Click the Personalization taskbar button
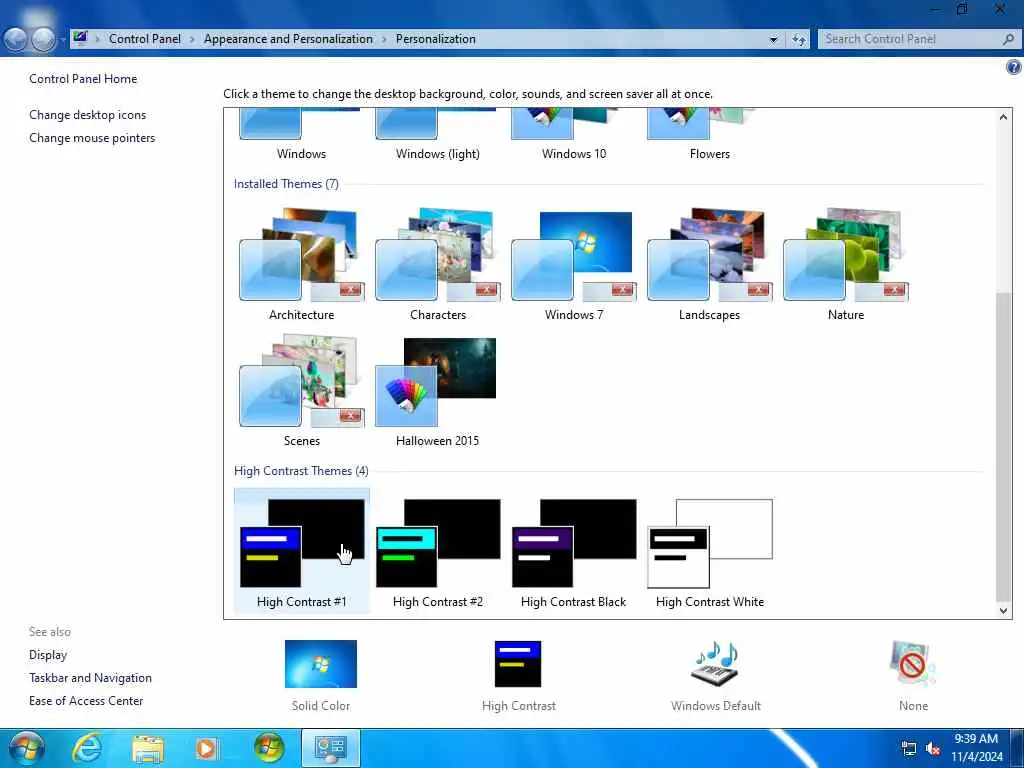The width and height of the screenshot is (1024, 768). (330, 748)
